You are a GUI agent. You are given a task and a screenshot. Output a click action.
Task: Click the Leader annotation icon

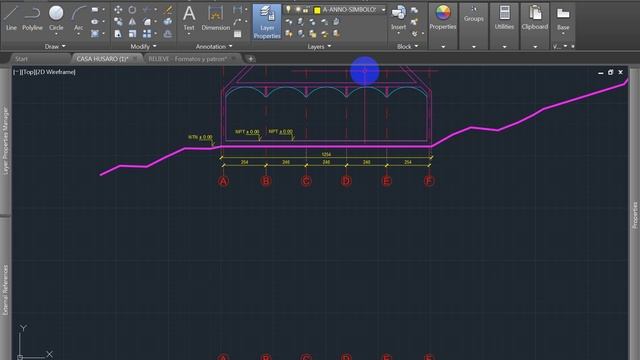click(x=237, y=22)
